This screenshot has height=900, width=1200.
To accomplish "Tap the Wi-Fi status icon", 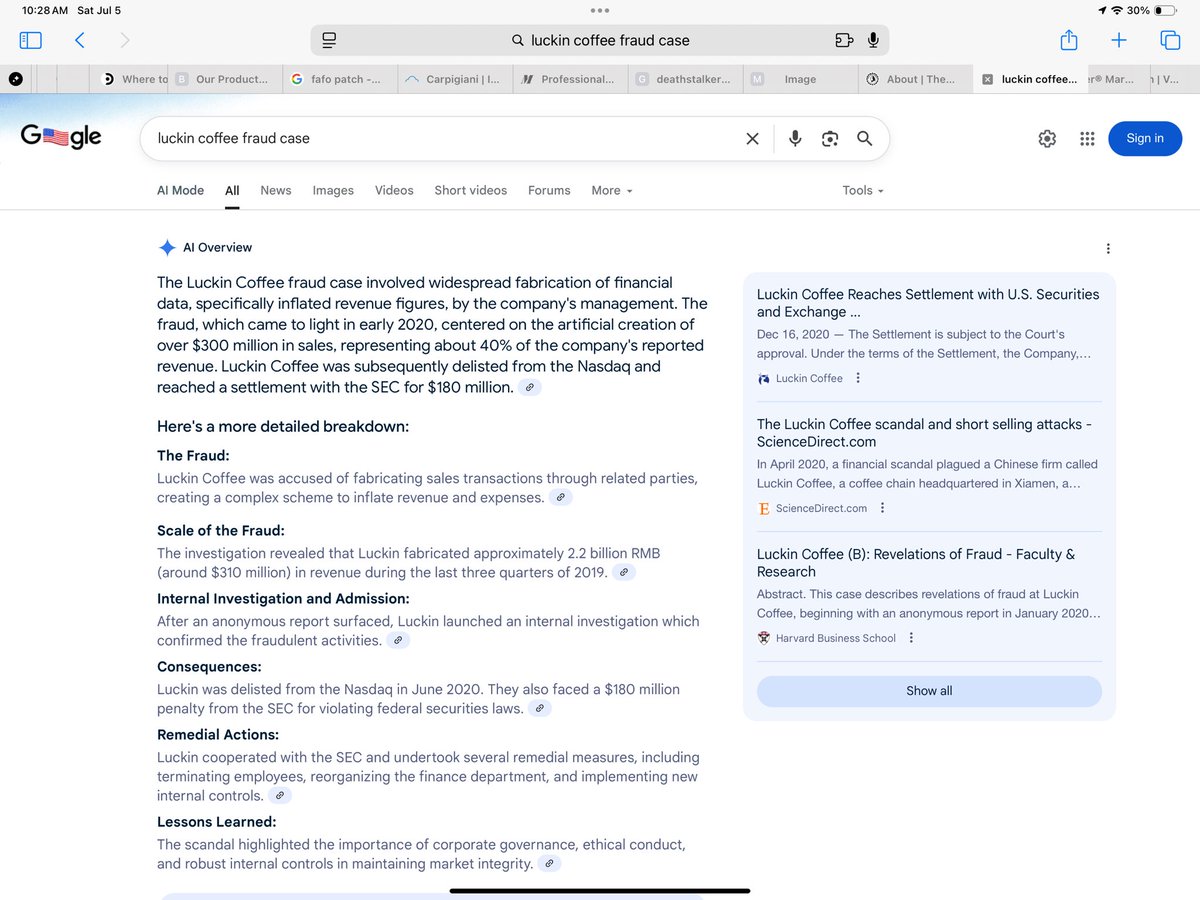I will [x=1117, y=10].
